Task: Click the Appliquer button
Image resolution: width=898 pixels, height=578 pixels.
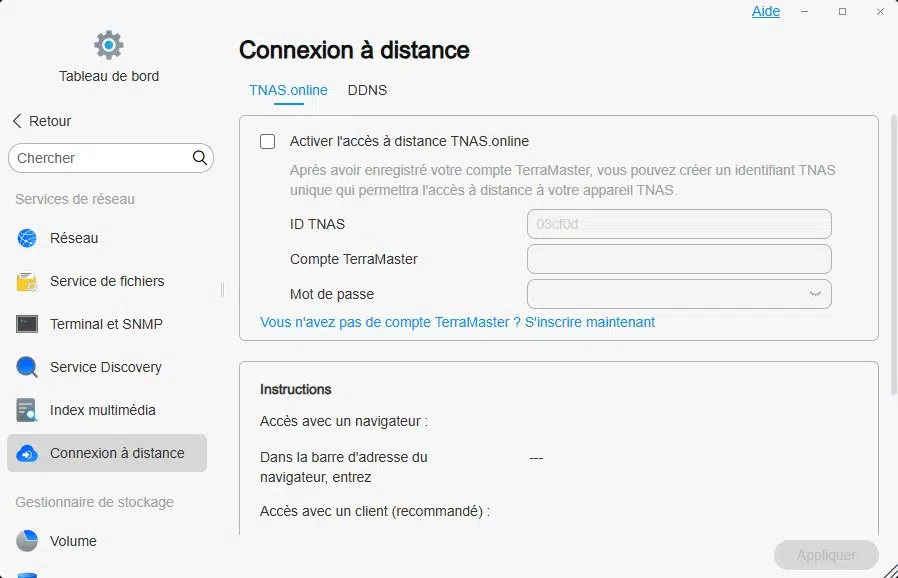Action: (826, 555)
